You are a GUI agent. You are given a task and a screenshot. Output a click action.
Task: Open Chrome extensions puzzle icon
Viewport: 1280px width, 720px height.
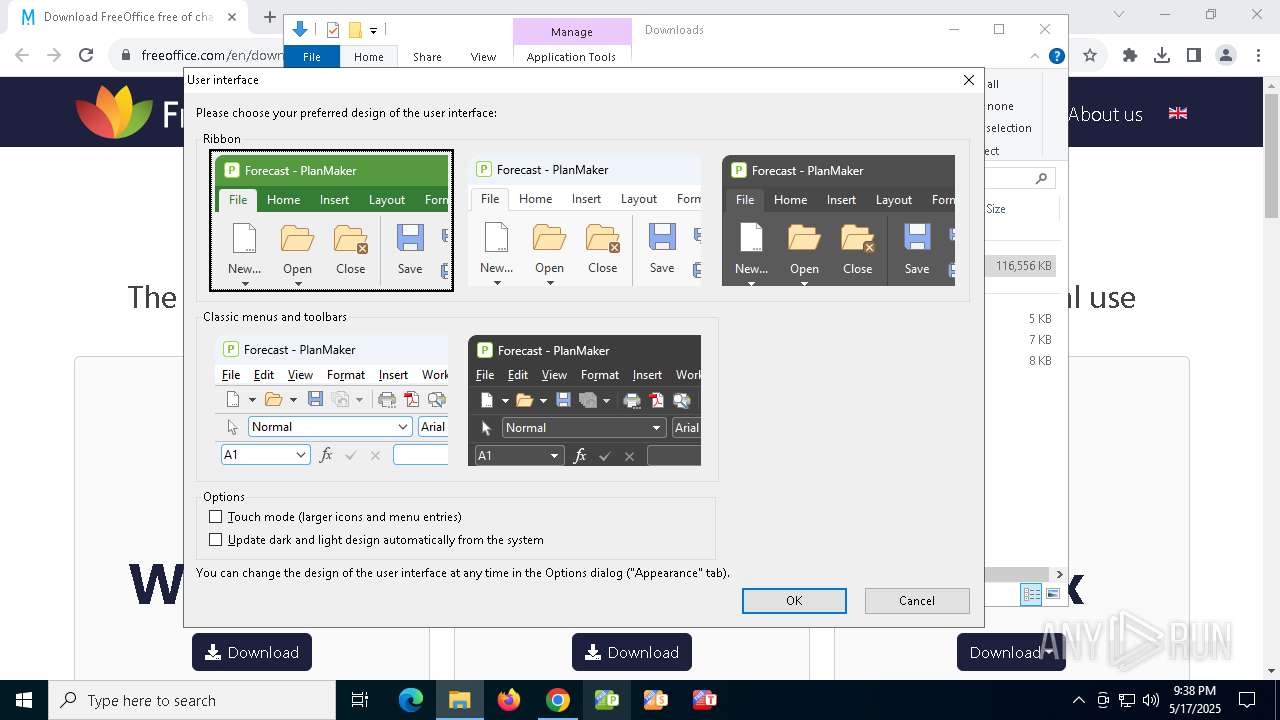1130,56
